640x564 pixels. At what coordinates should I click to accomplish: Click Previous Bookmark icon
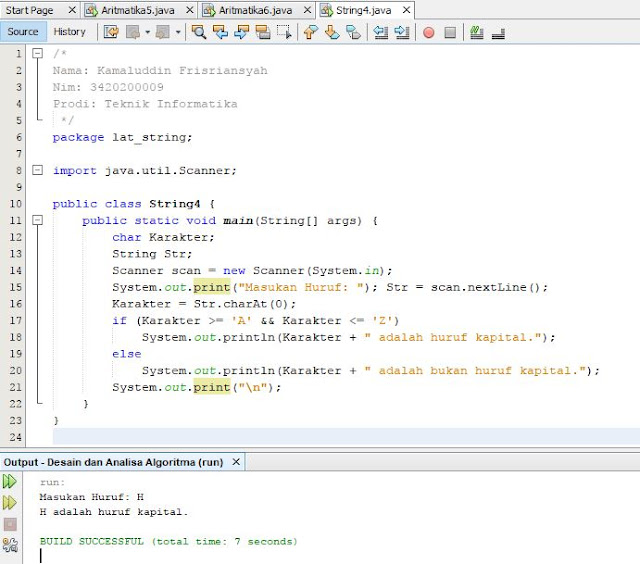pyautogui.click(x=311, y=32)
